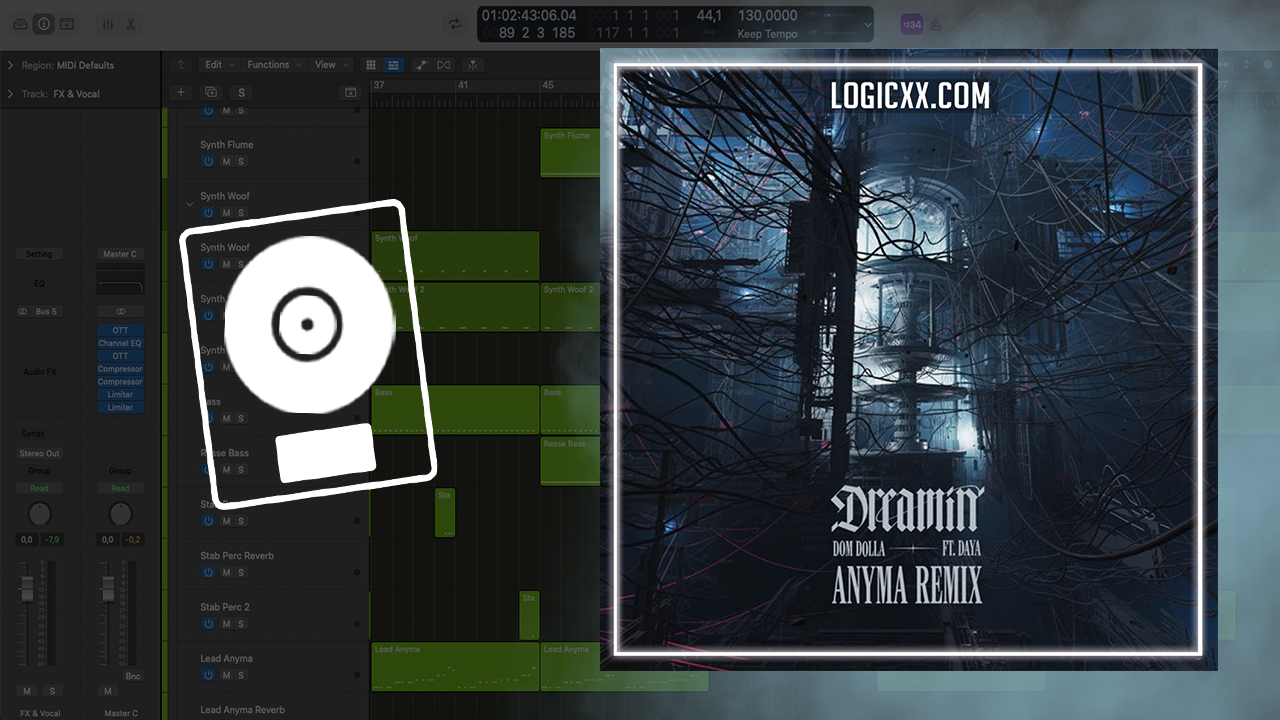Select the Synth Flume region
This screenshot has height=720, width=1280.
coord(570,153)
